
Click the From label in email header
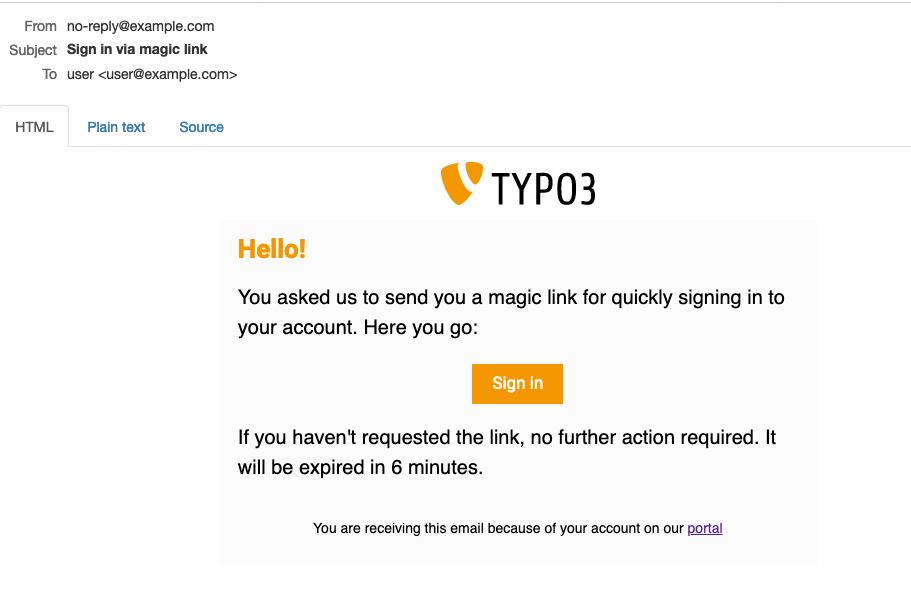coord(40,26)
